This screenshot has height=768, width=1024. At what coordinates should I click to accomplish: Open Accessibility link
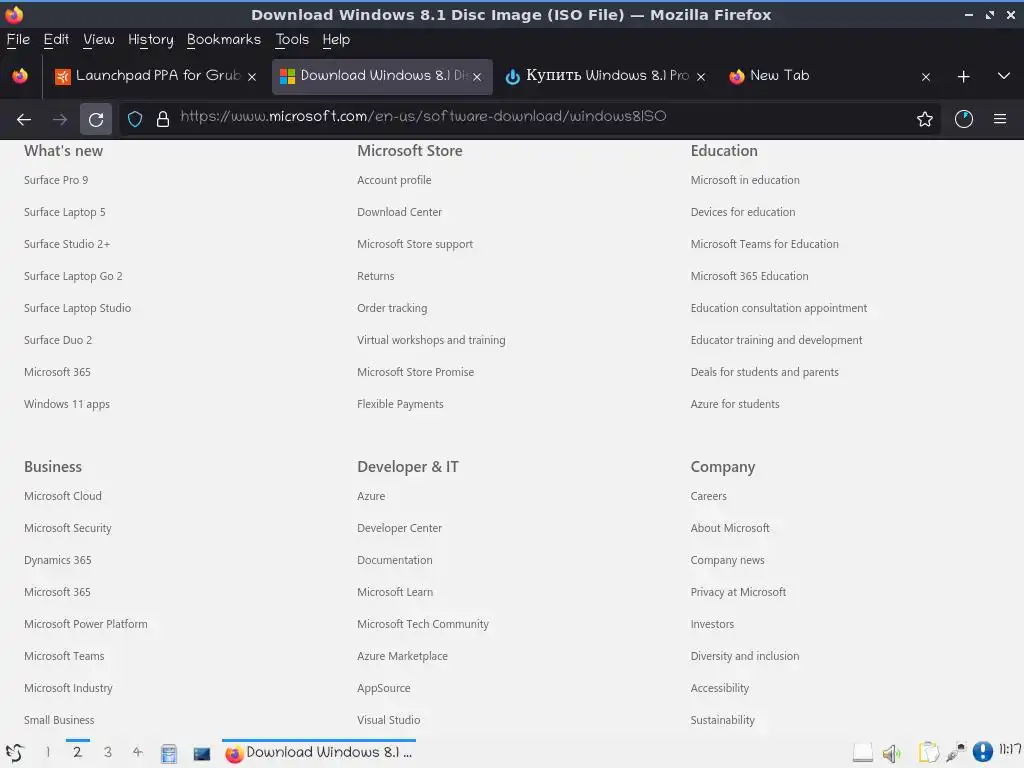(720, 688)
